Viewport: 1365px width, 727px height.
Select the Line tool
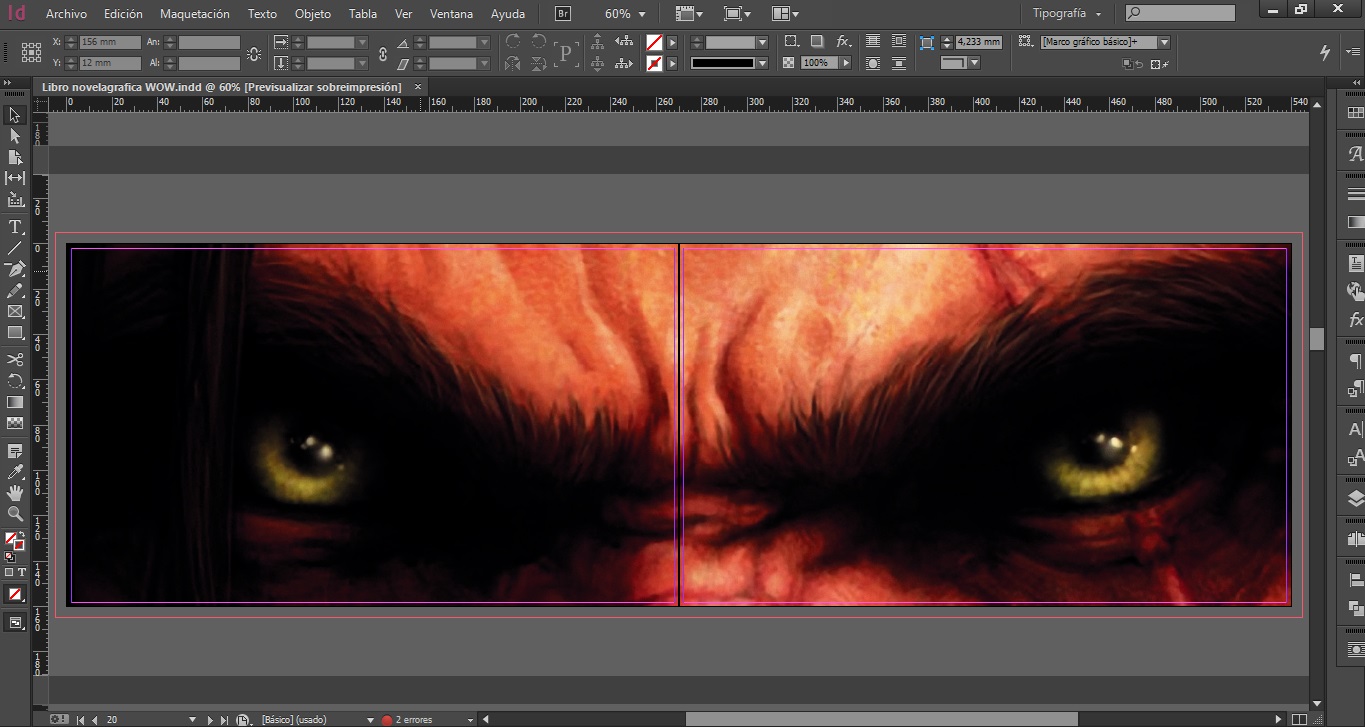click(x=15, y=248)
